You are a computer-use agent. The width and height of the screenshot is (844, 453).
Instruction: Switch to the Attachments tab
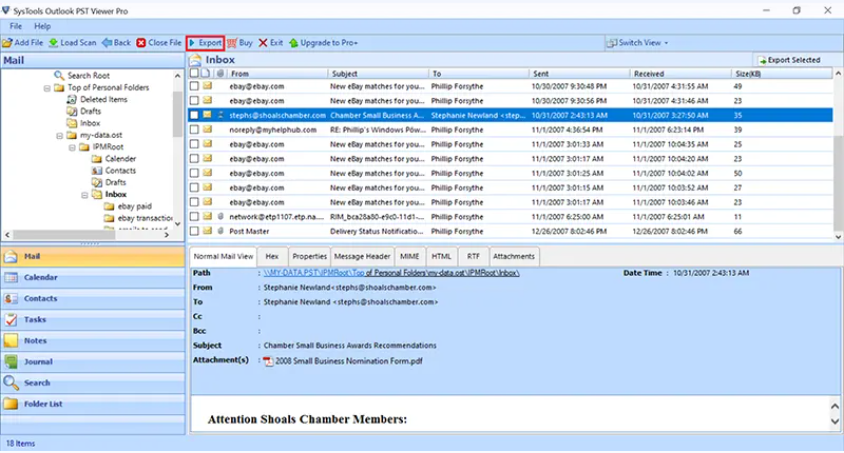tap(514, 257)
